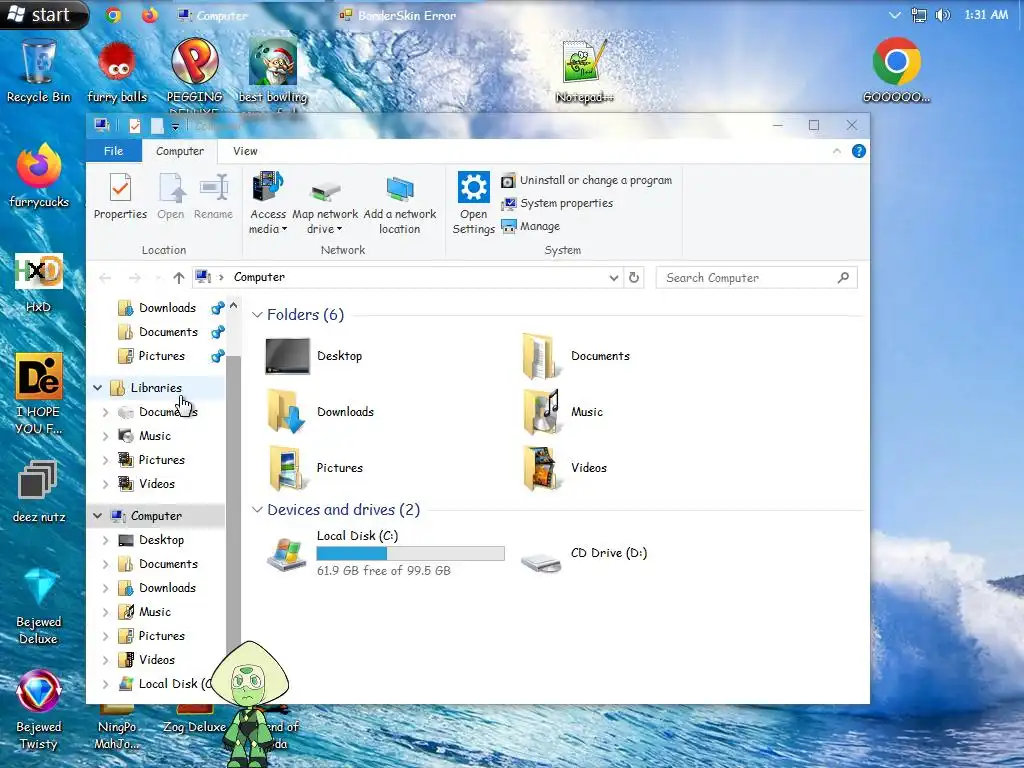The width and height of the screenshot is (1024, 768).
Task: Open Notepad++ desktop shortcut
Action: [x=584, y=71]
